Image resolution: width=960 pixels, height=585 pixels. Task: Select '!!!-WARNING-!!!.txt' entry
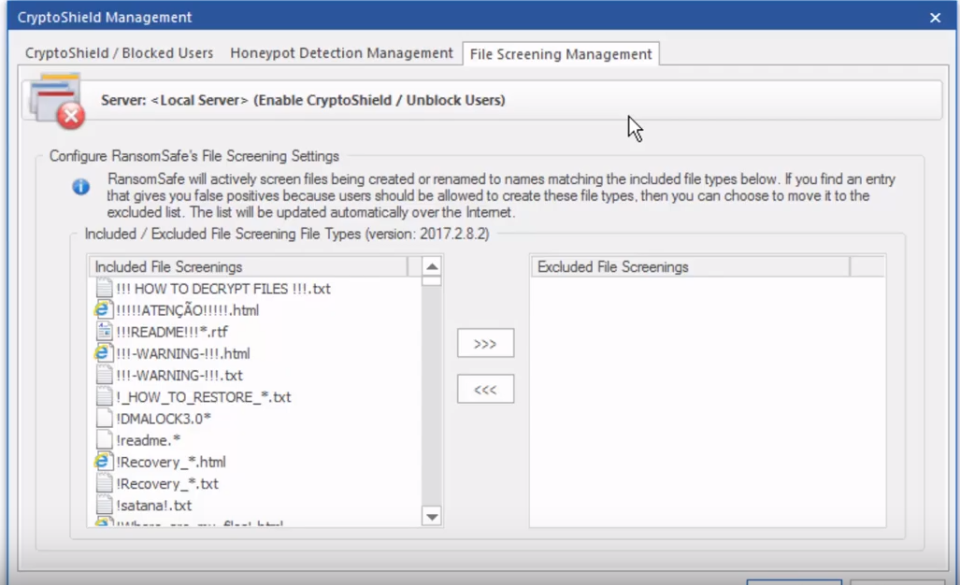[x=170, y=376]
